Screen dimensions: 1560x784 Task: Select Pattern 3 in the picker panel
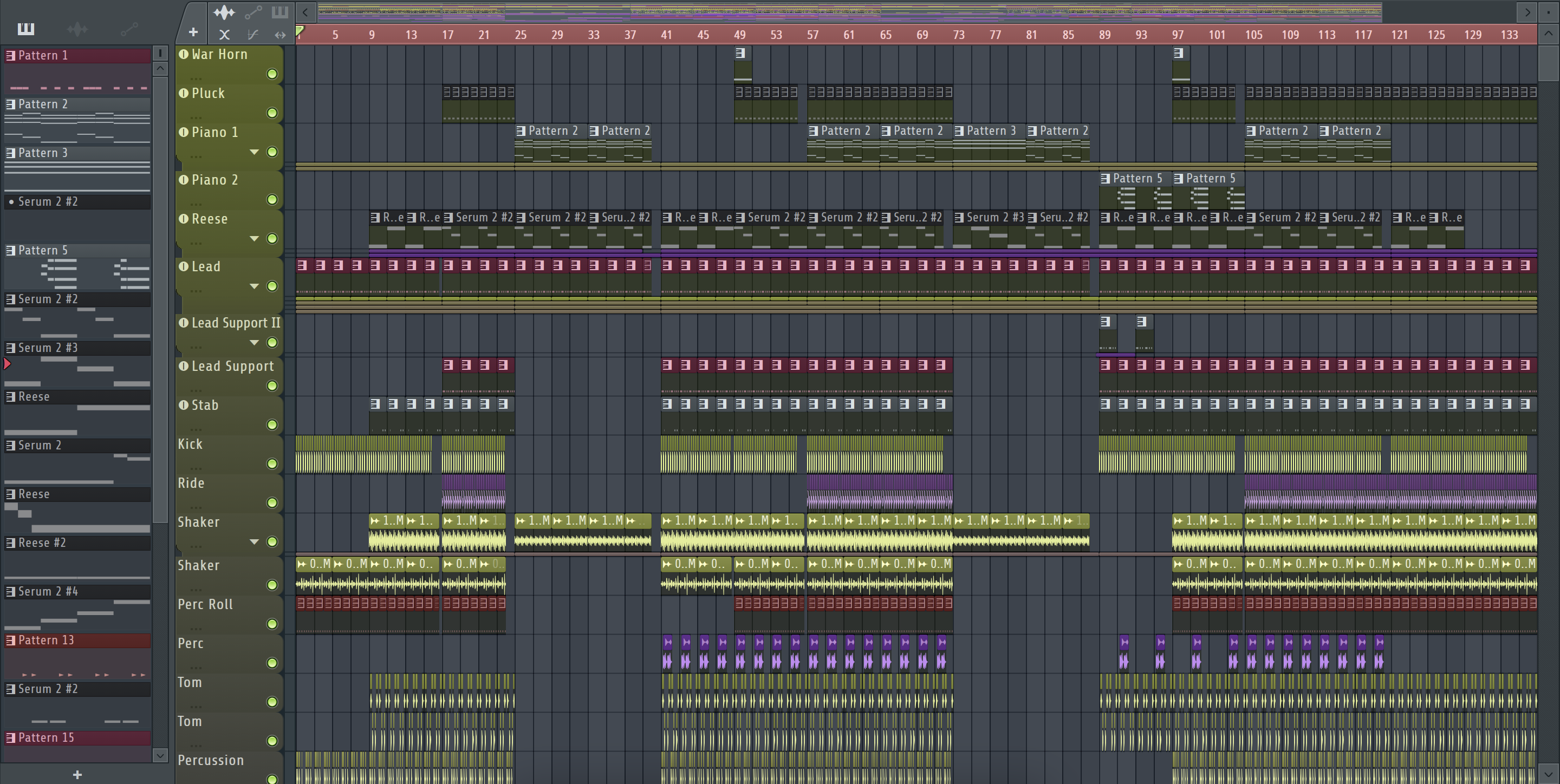77,153
